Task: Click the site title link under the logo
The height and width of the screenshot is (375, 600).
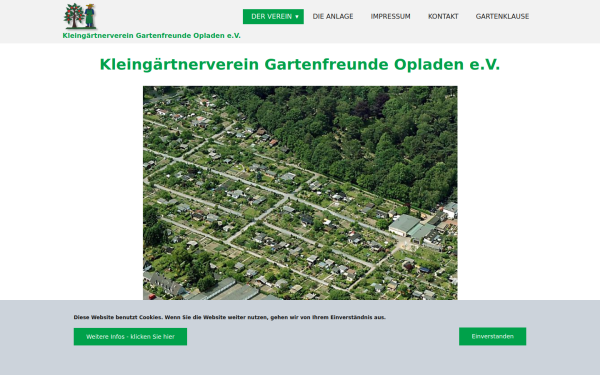Action: point(152,36)
